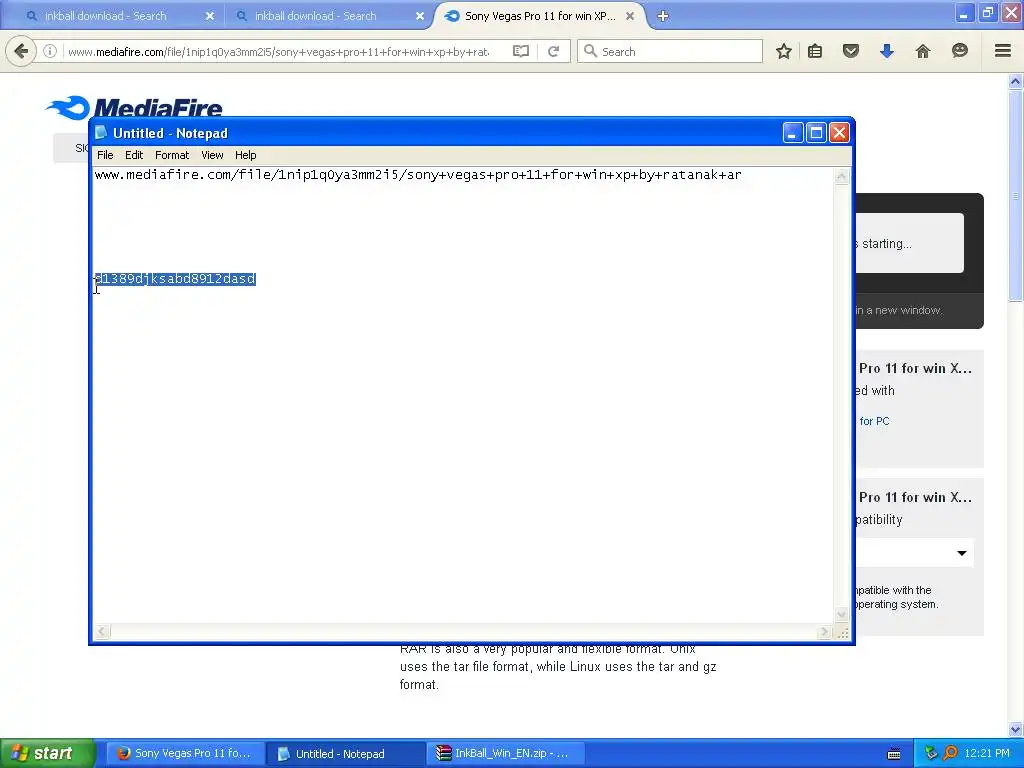Click the 12:21 PM taskbar clock

pos(987,753)
